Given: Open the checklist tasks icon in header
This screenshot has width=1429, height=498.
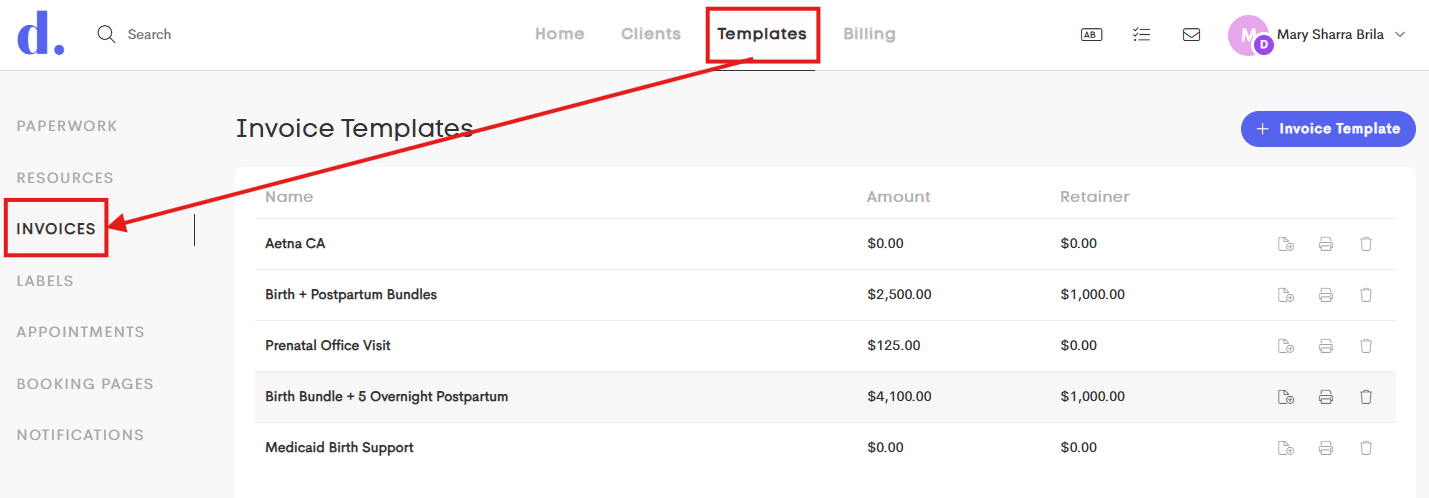Looking at the screenshot, I should pyautogui.click(x=1141, y=34).
